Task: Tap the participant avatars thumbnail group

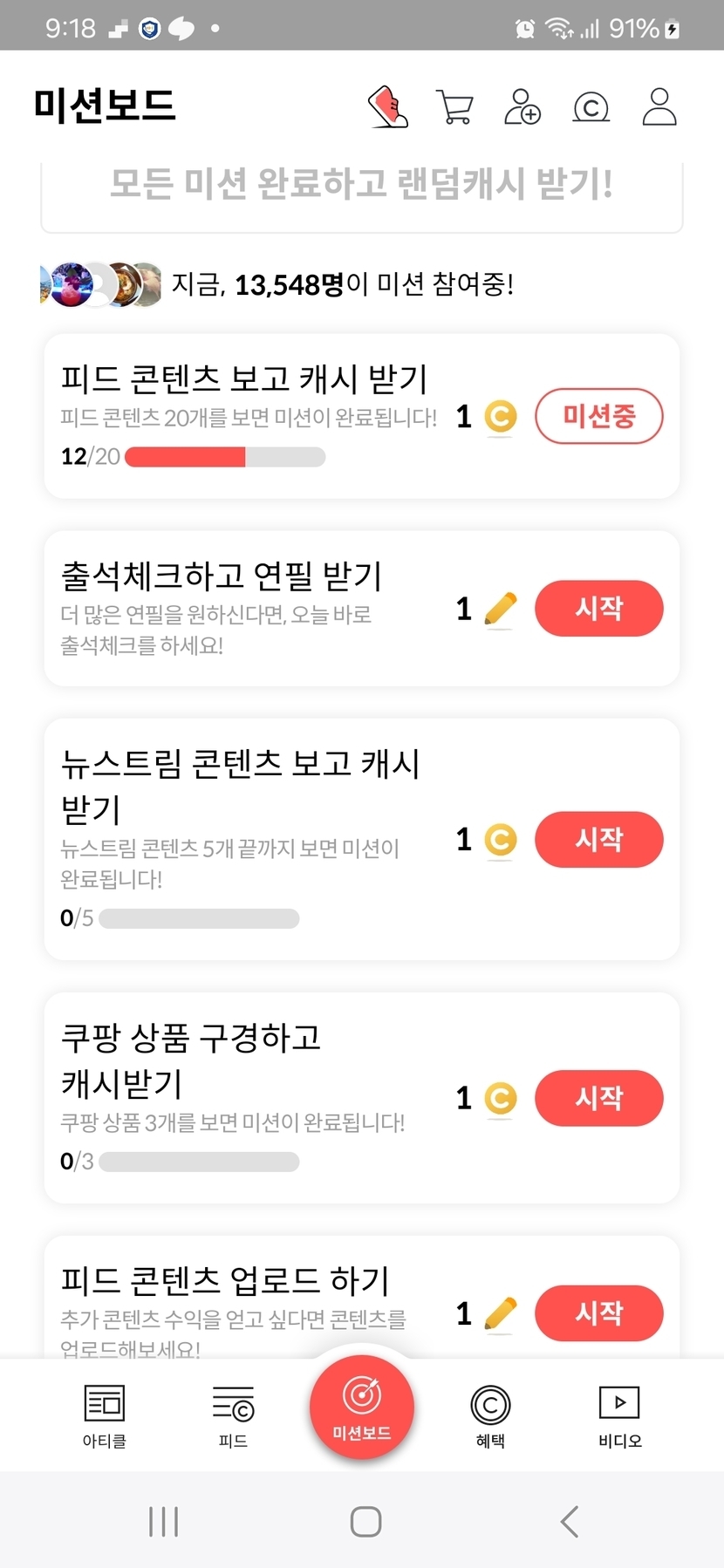Action: [x=101, y=284]
